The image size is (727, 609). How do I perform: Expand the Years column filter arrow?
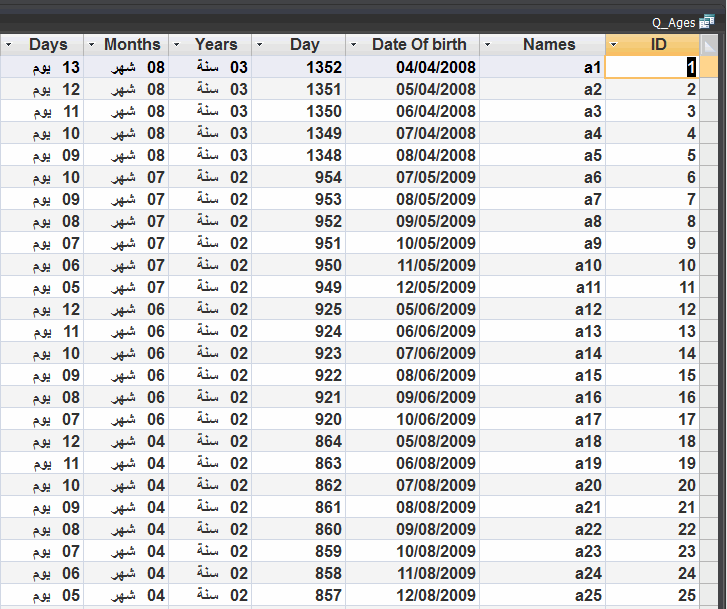tap(176, 45)
